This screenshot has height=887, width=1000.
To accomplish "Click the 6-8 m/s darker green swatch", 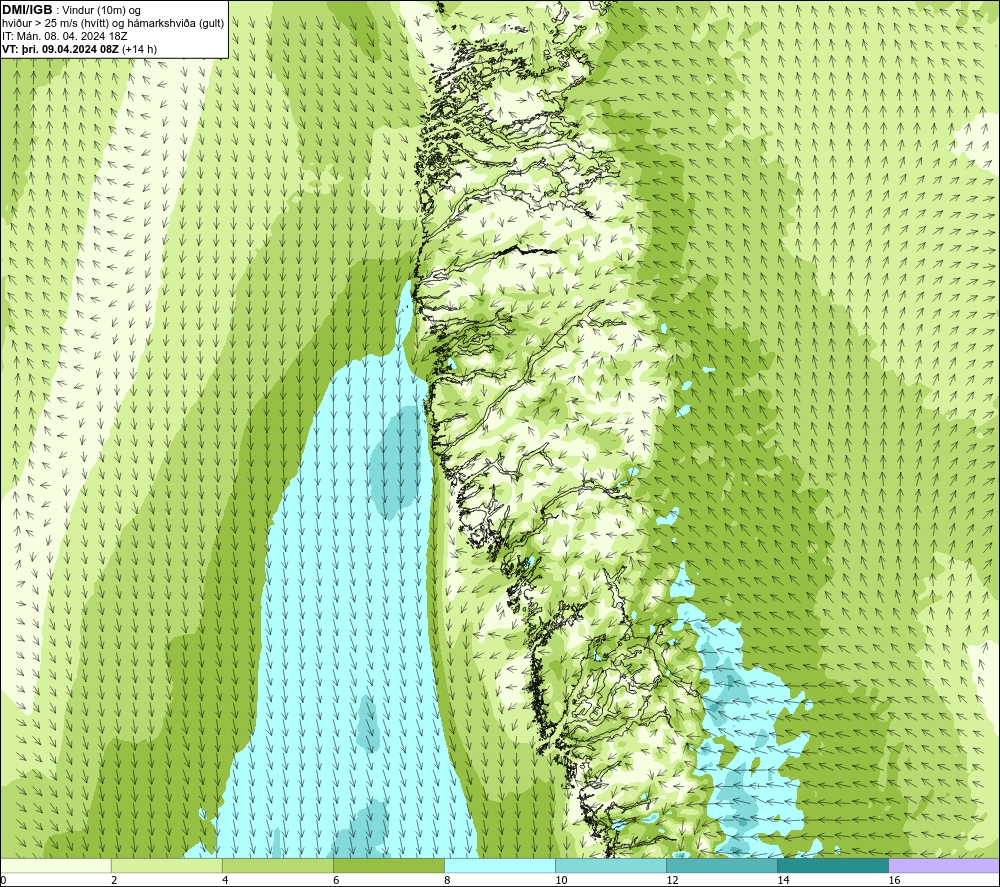I will pos(389,865).
